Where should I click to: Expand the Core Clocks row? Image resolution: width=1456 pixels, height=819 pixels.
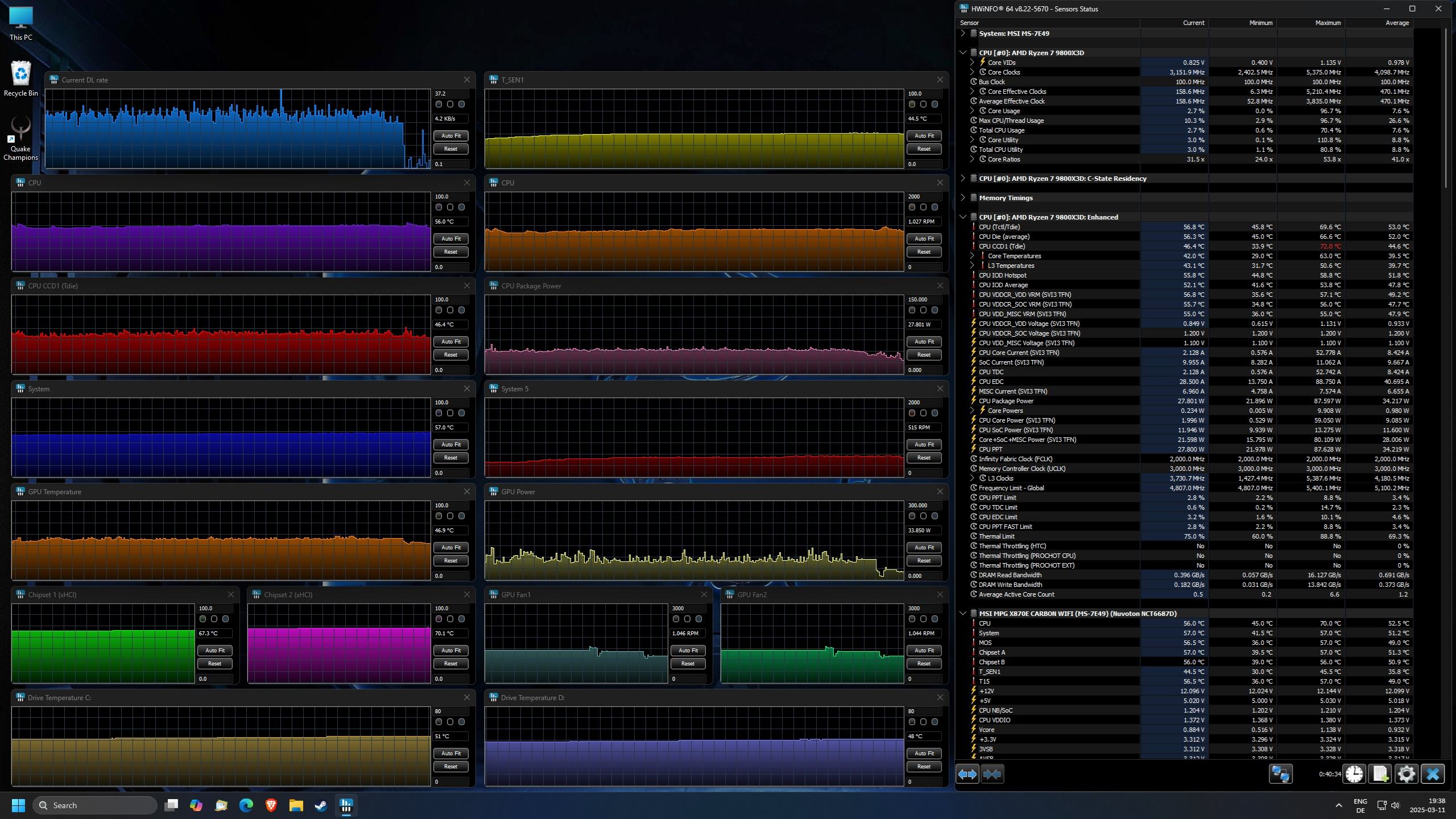pyautogui.click(x=972, y=72)
